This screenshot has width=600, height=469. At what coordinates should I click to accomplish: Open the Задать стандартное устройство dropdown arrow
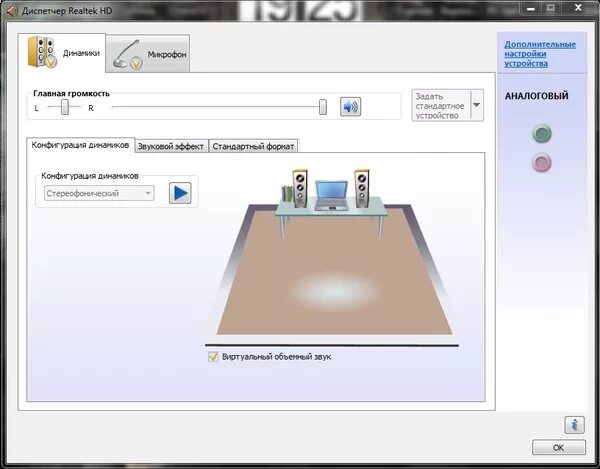[x=477, y=105]
